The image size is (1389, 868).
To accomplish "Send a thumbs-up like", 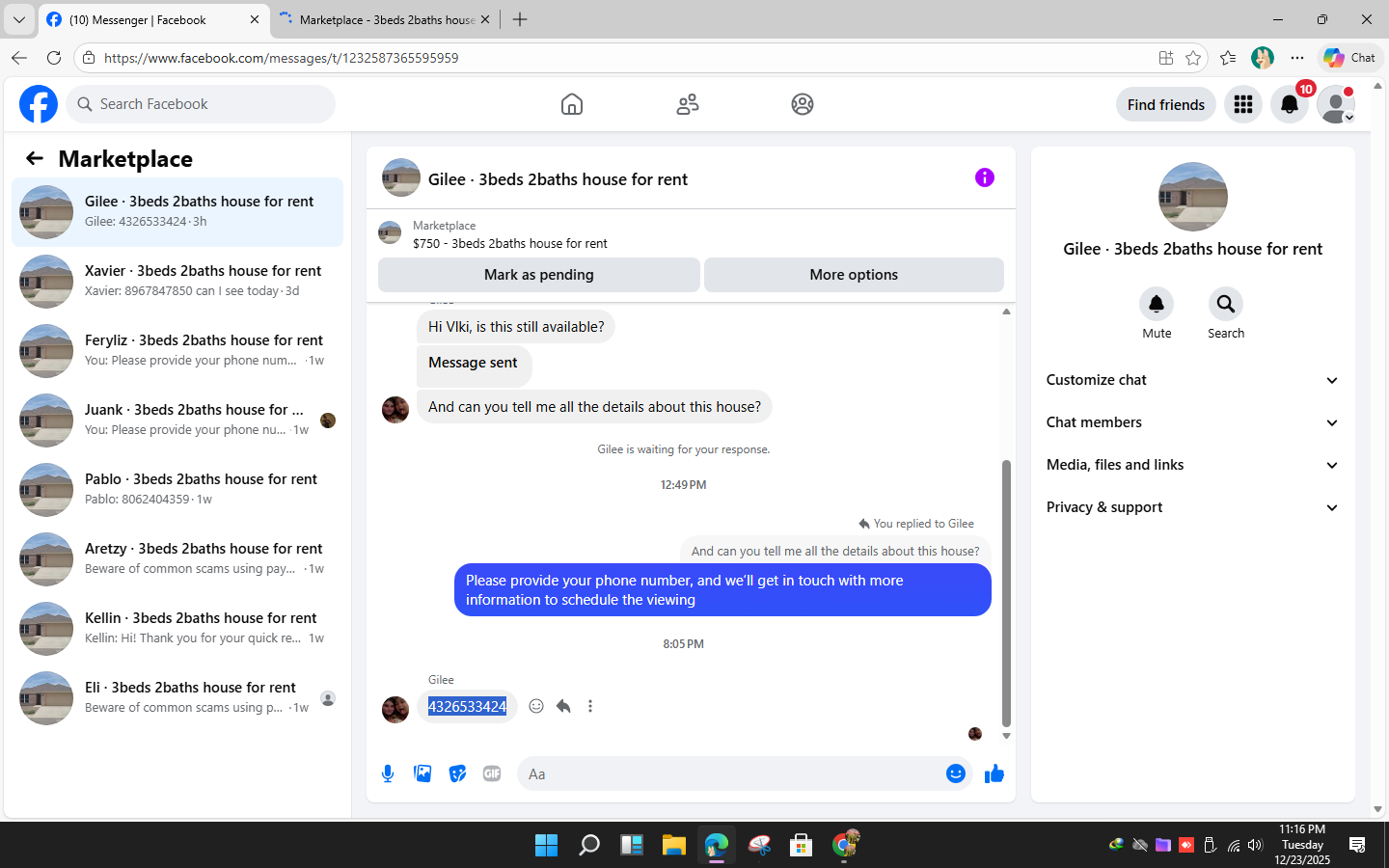I will [994, 773].
